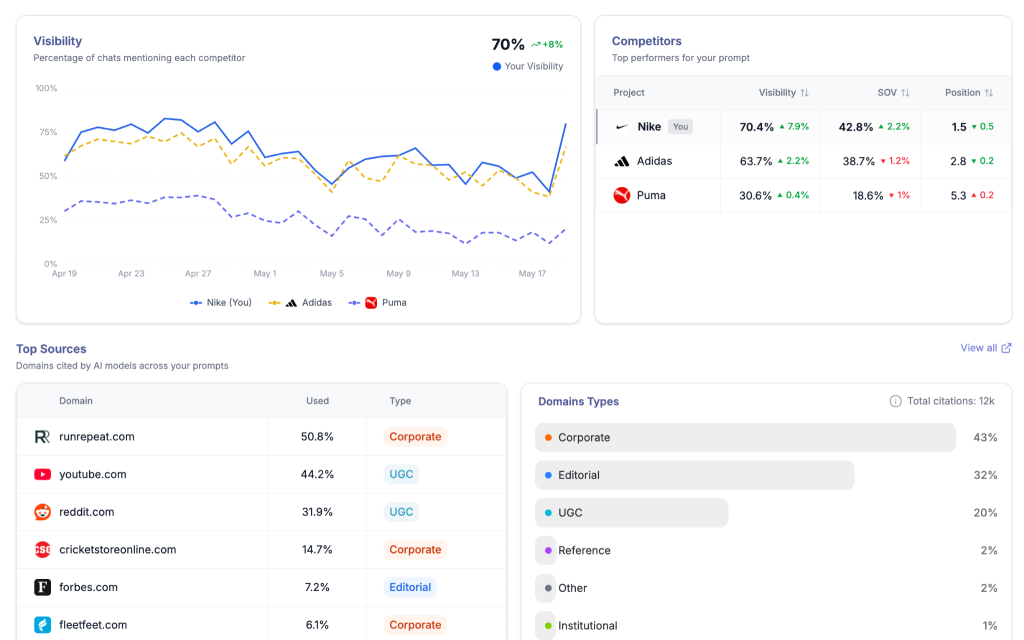This screenshot has width=1024, height=640.
Task: Select the Other domain type row
Action: pos(767,588)
